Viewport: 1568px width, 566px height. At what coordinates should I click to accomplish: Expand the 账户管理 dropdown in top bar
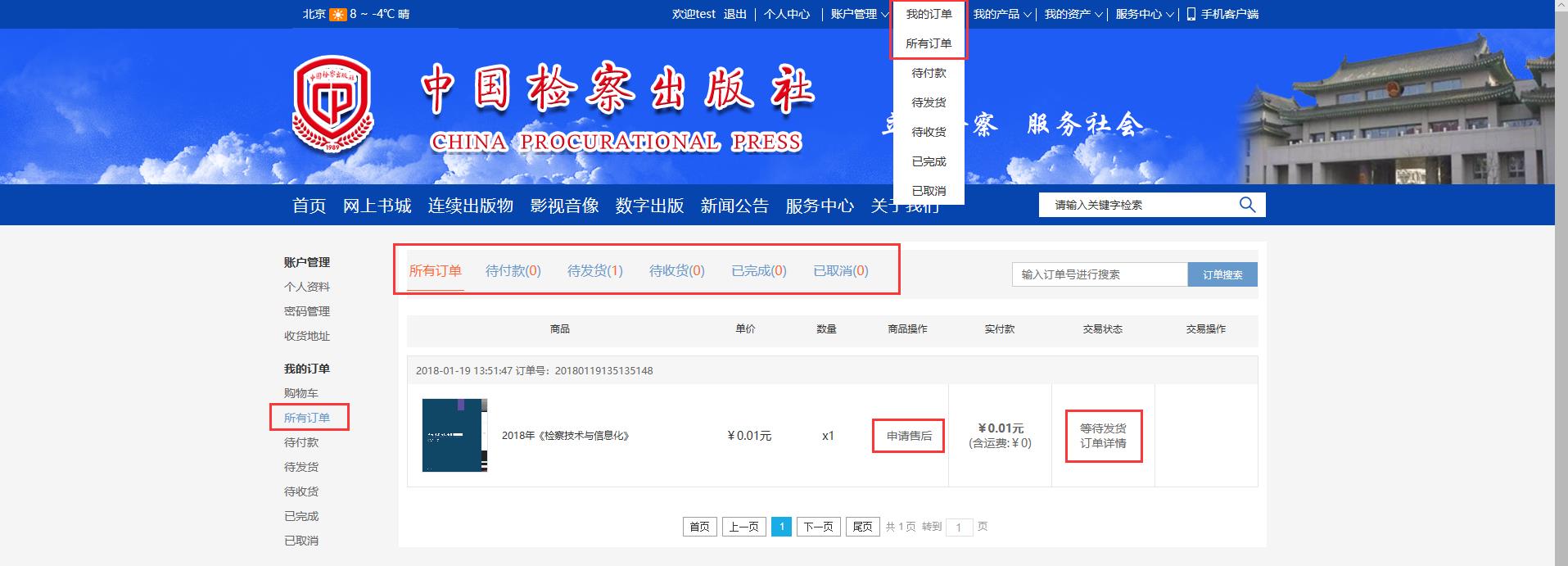tap(860, 14)
